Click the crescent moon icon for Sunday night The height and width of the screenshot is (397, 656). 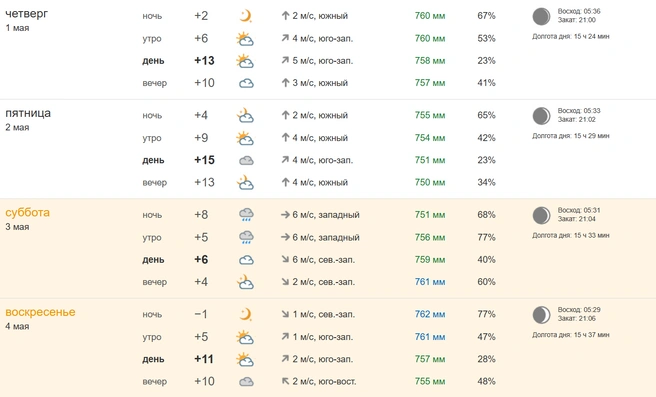246,314
